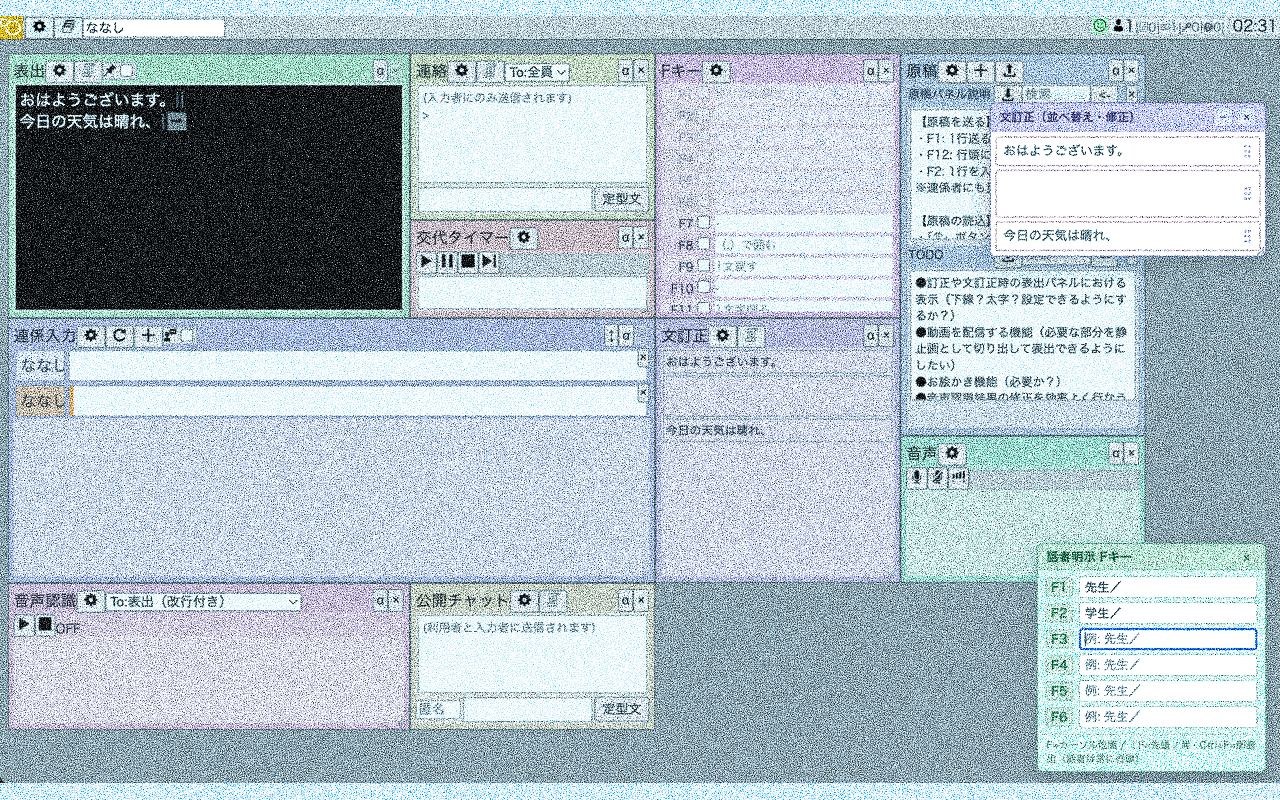
Task: Enable the F10 checkbox
Action: 704,288
